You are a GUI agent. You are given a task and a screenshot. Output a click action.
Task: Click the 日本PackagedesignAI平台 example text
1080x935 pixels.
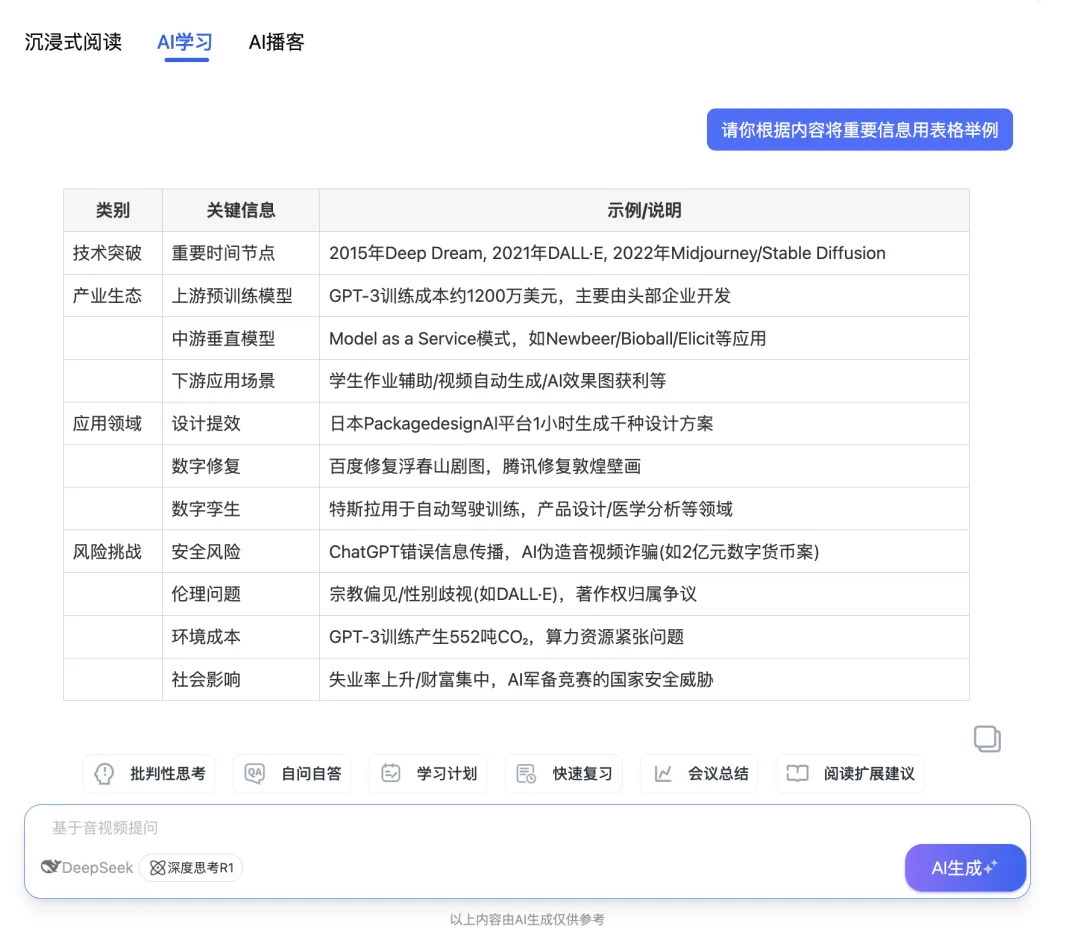tap(430, 423)
